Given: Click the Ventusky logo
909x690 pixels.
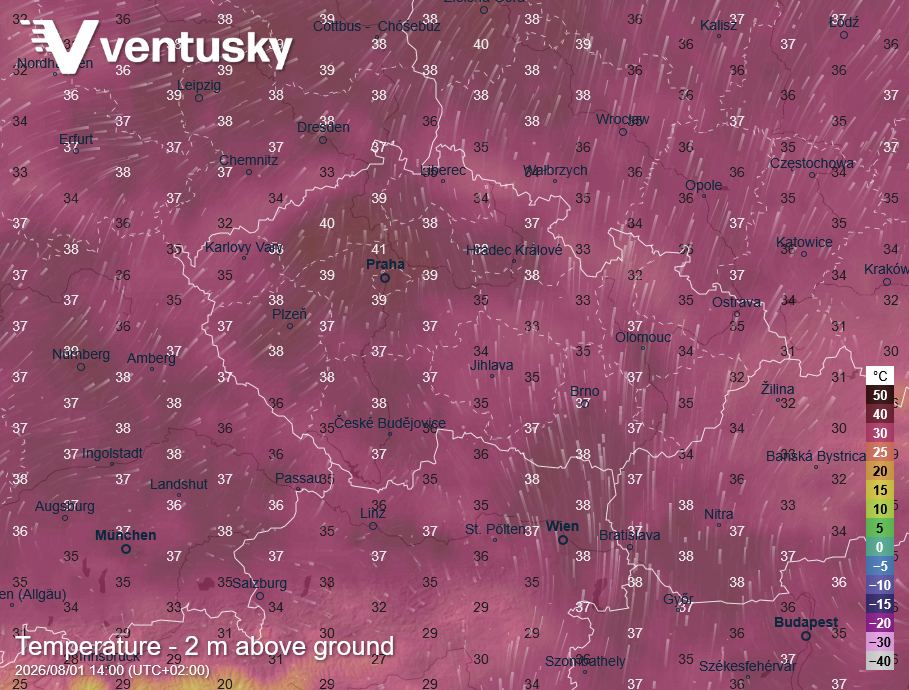Looking at the screenshot, I should pyautogui.click(x=157, y=46).
